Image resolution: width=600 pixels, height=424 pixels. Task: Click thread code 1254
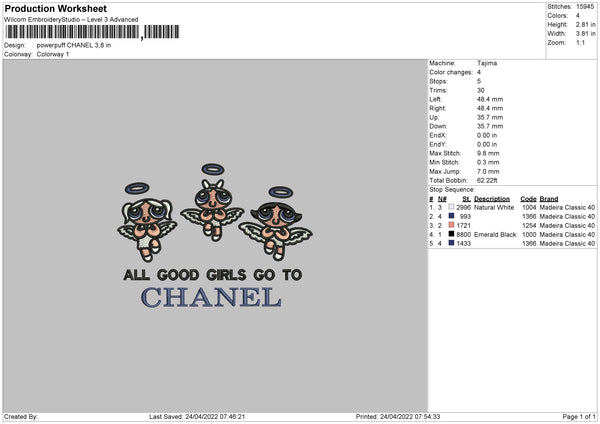click(x=529, y=225)
